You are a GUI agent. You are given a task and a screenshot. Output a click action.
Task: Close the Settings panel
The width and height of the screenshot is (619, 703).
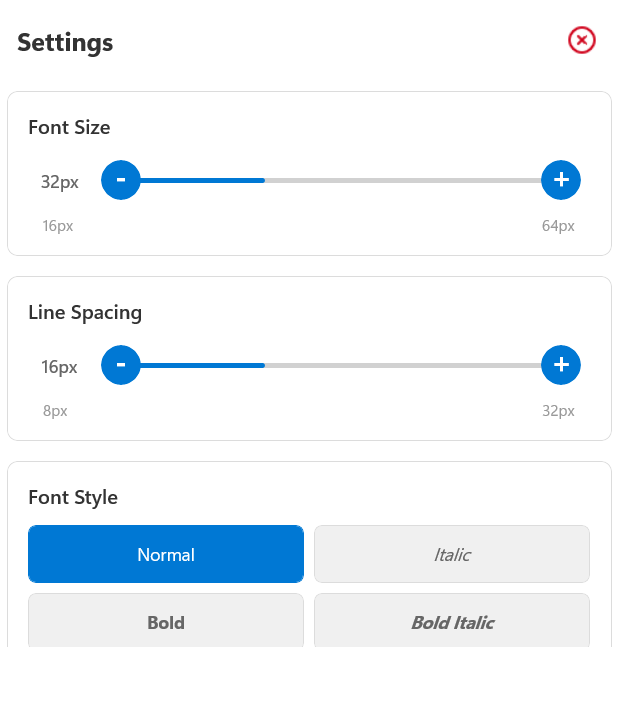click(581, 40)
